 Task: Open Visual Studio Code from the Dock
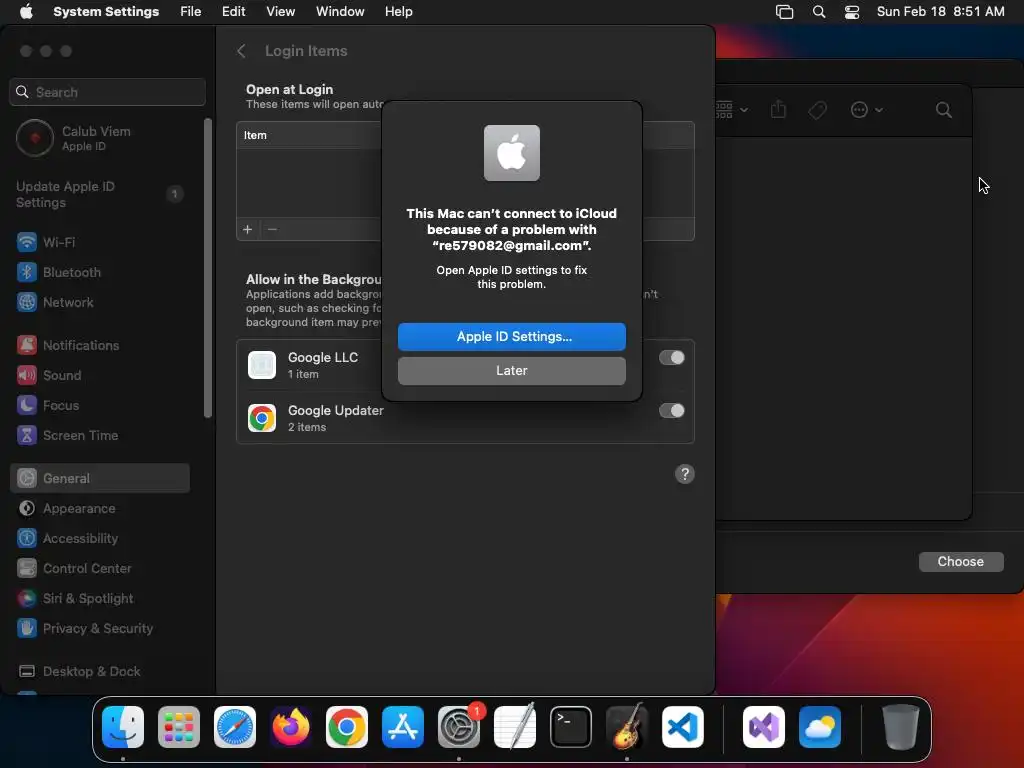click(x=683, y=727)
